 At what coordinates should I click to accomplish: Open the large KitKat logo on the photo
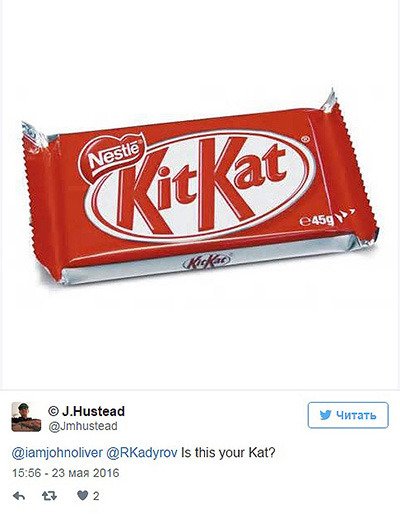coord(200,185)
